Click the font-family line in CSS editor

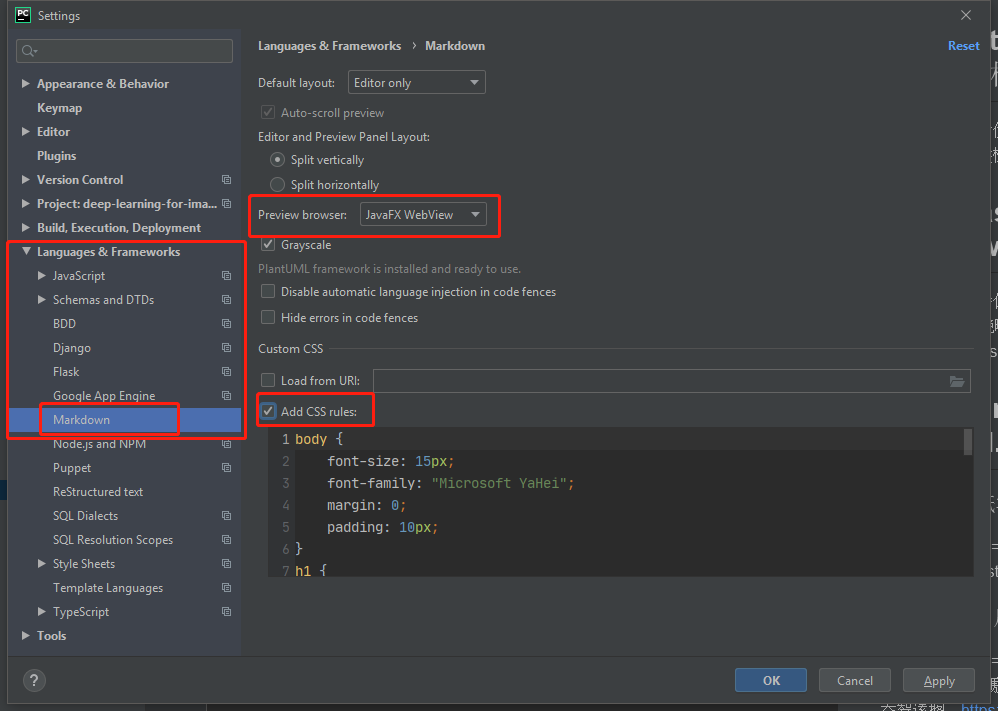point(451,484)
